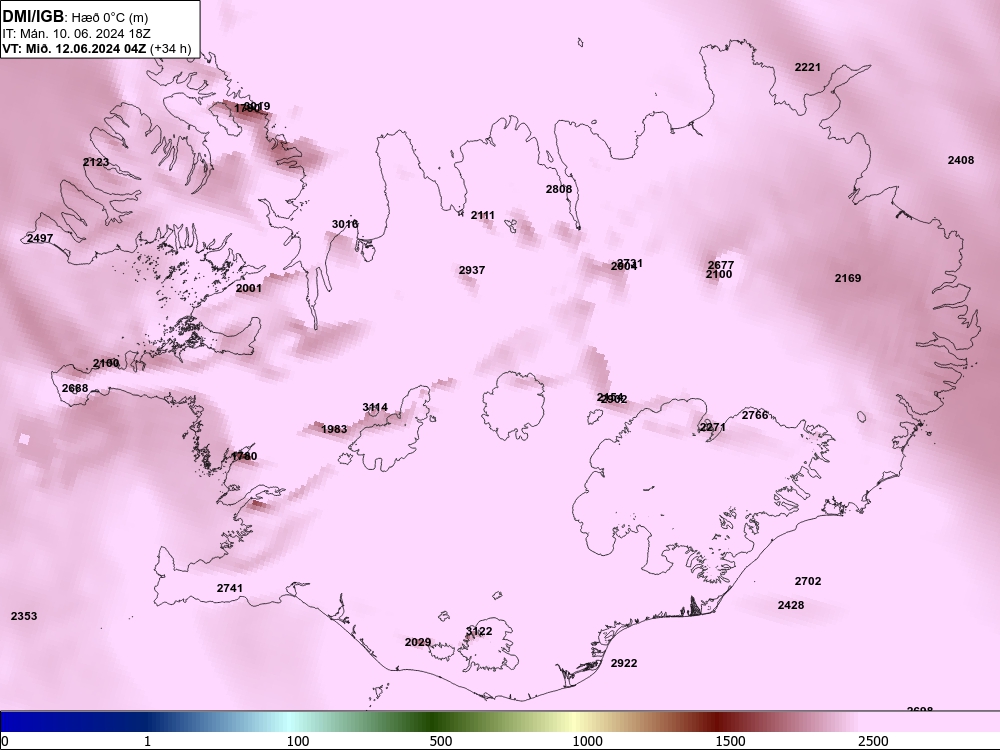This screenshot has width=1000, height=750.
Task: Click the 2937 value on the map
Action: [x=472, y=270]
